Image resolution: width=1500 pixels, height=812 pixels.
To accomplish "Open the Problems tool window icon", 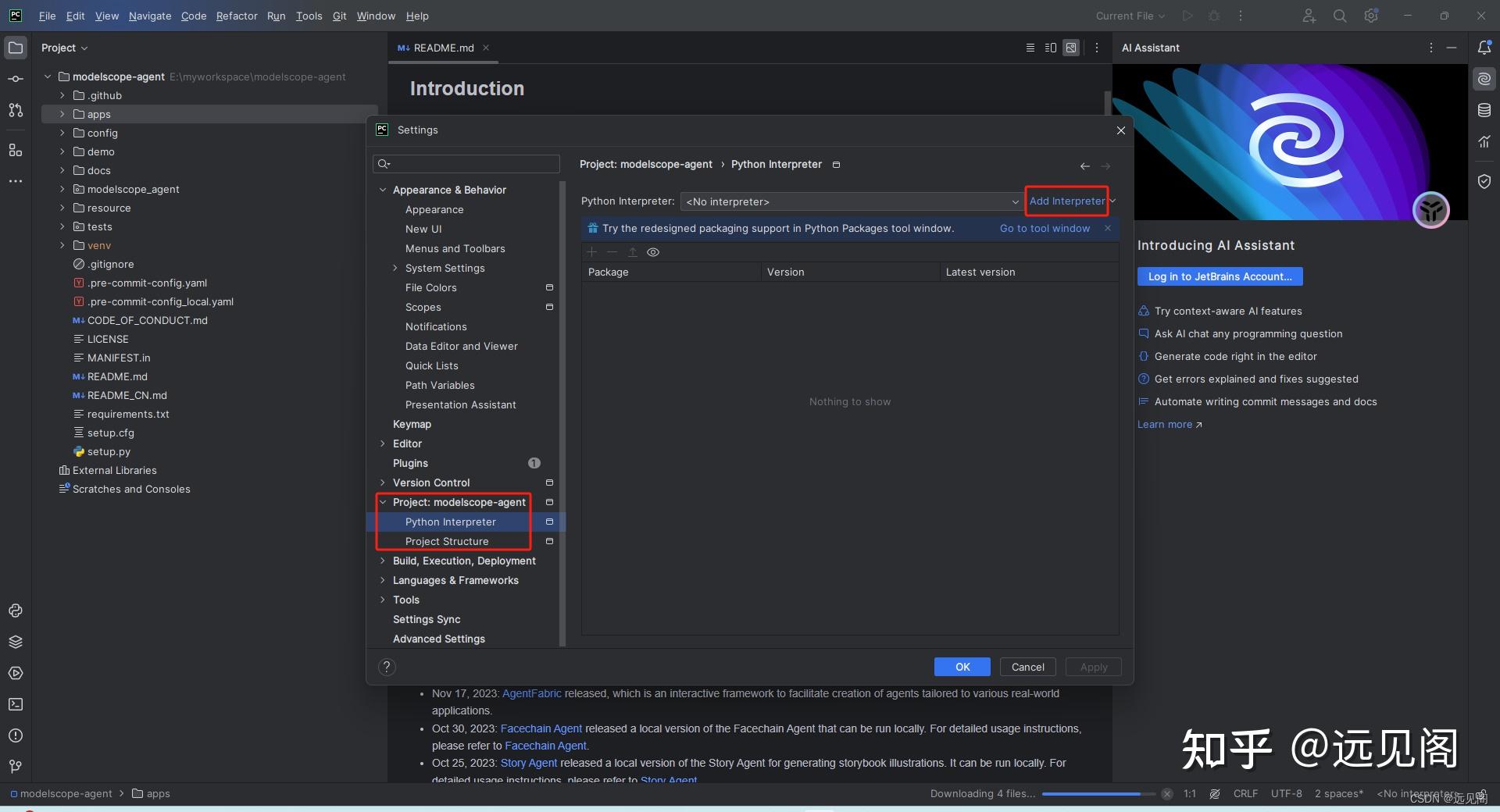I will coord(16,735).
